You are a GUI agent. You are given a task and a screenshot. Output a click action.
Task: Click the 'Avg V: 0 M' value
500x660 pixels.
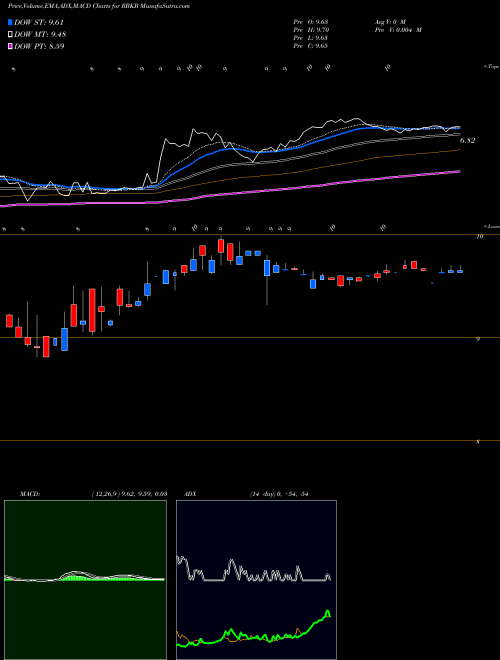pos(390,21)
